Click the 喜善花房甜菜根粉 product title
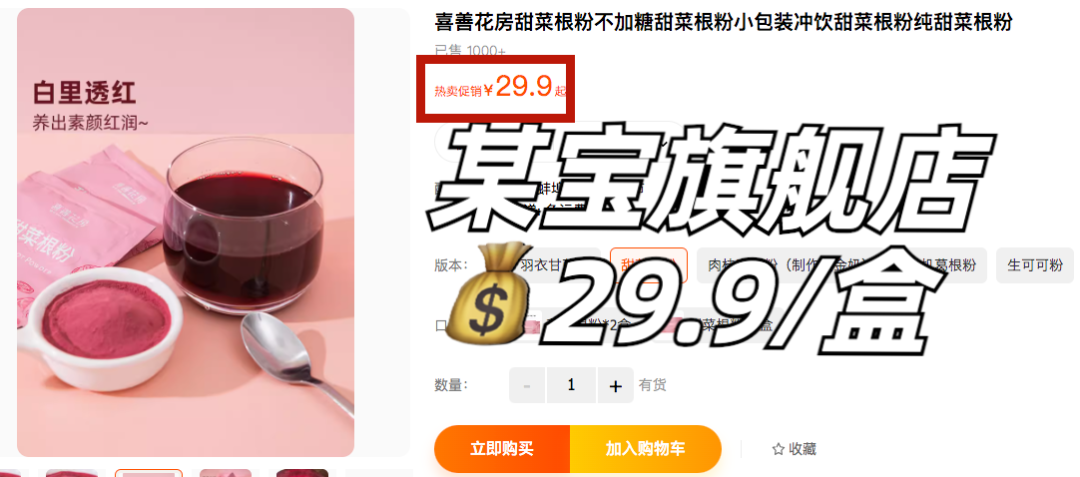 coord(723,23)
